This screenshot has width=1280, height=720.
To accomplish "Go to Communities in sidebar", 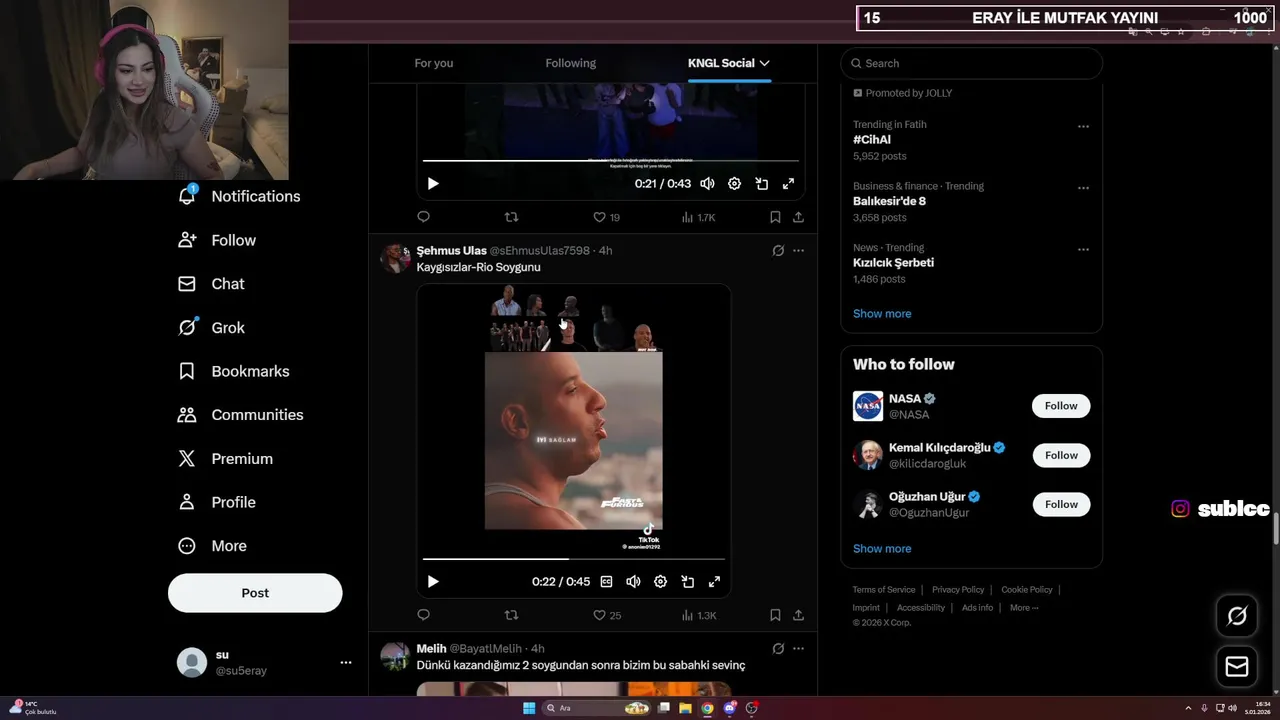I will (241, 415).
